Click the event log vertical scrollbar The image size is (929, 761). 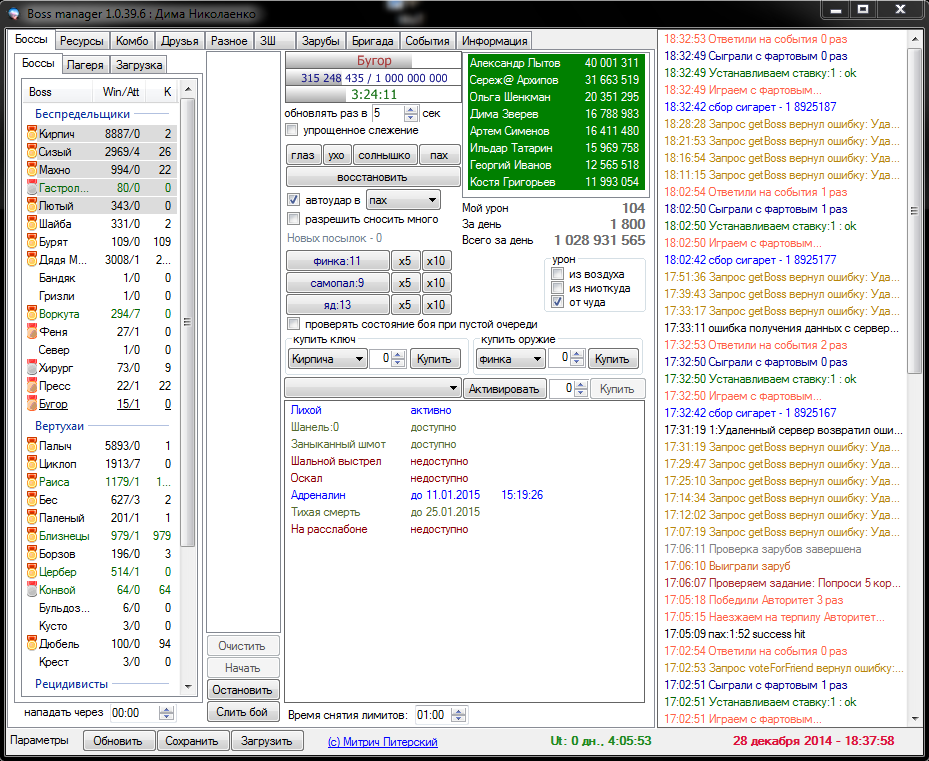[x=914, y=378]
